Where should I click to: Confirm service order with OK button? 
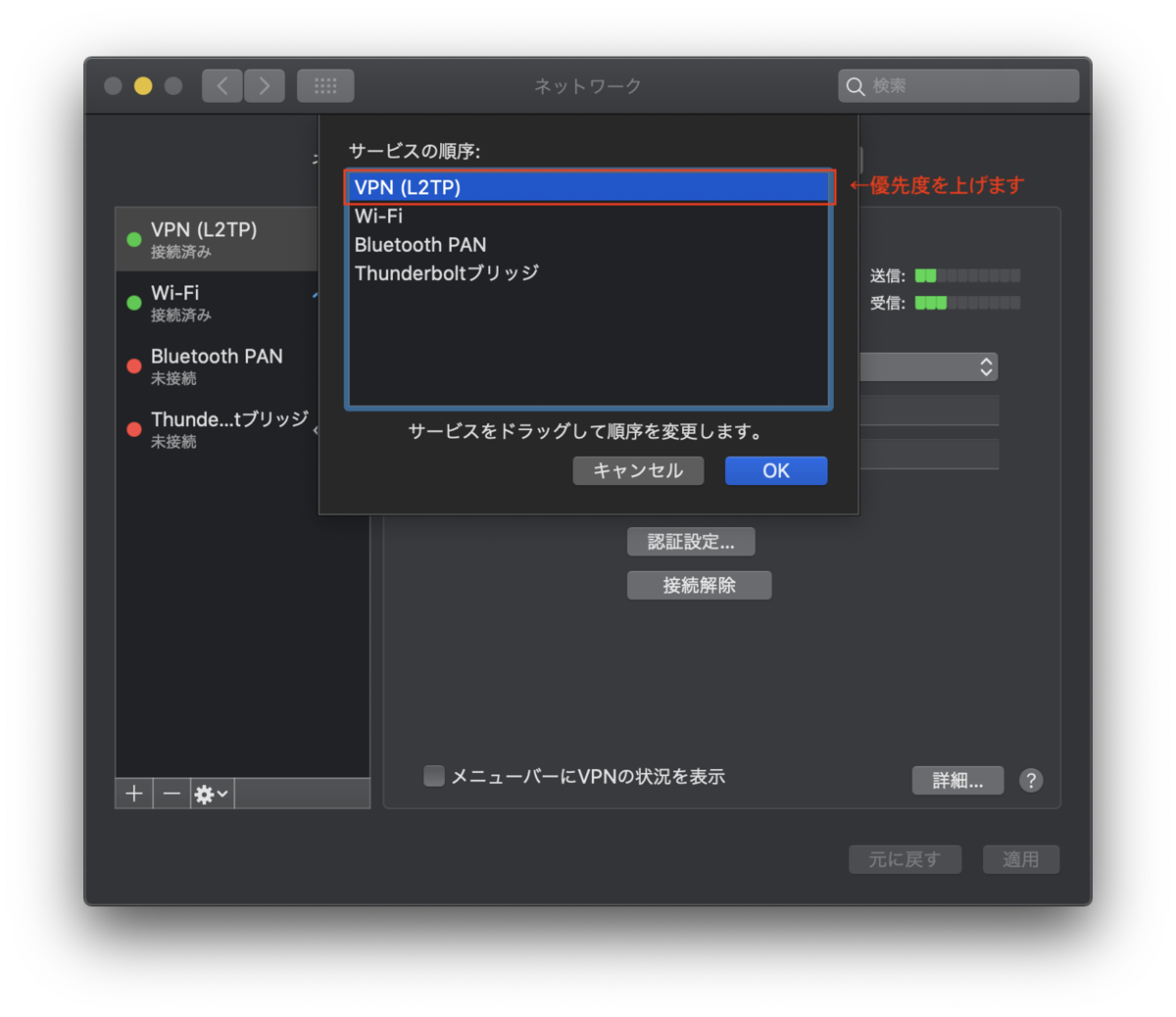coord(775,470)
